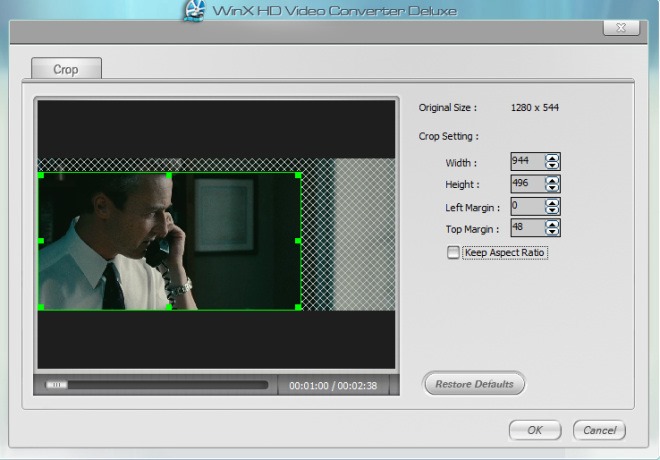Image resolution: width=660 pixels, height=460 pixels.
Task: Decrease the Top Margin with down arrow
Action: [552, 231]
